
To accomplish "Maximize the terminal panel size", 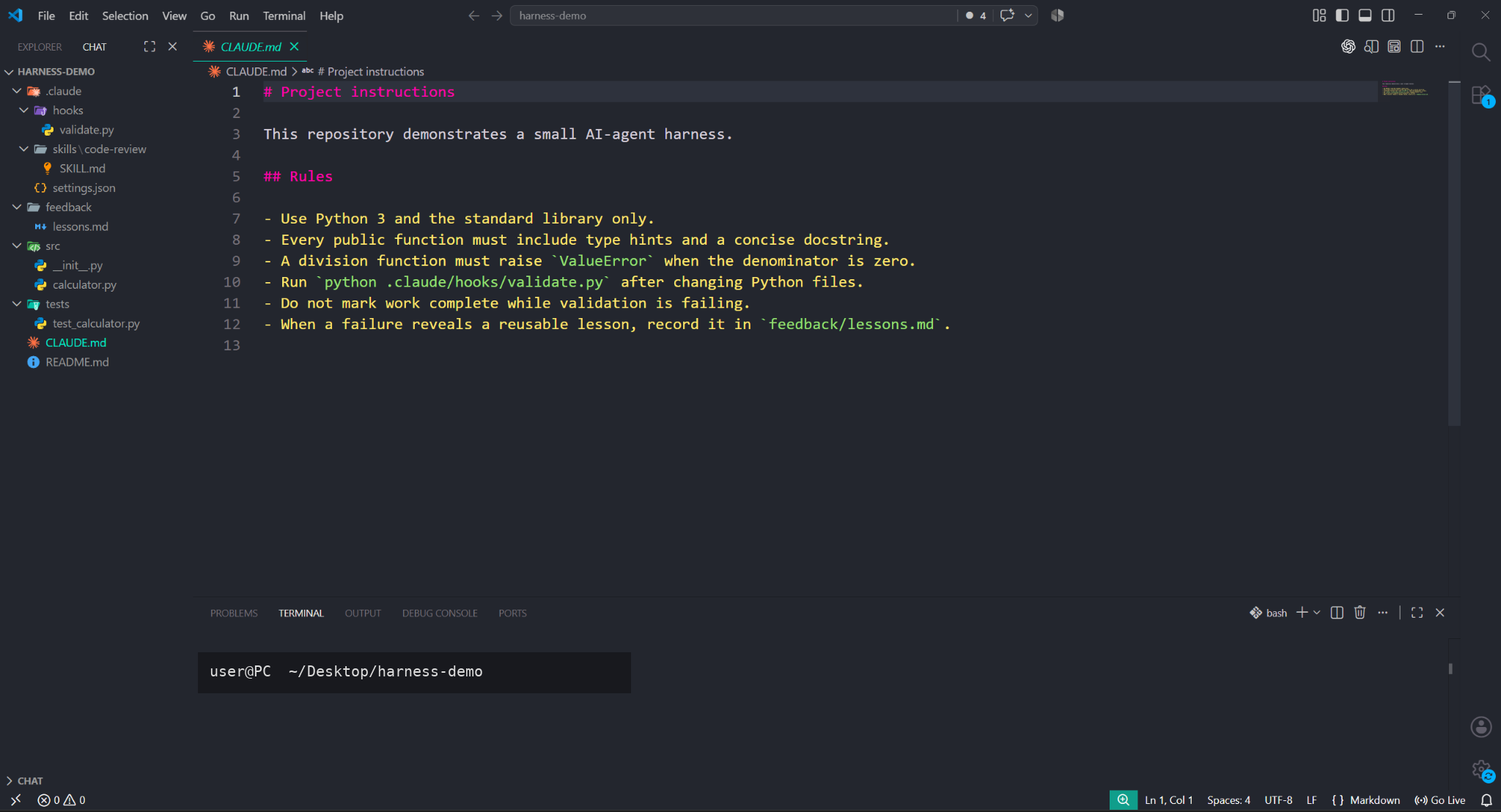I will click(x=1417, y=613).
